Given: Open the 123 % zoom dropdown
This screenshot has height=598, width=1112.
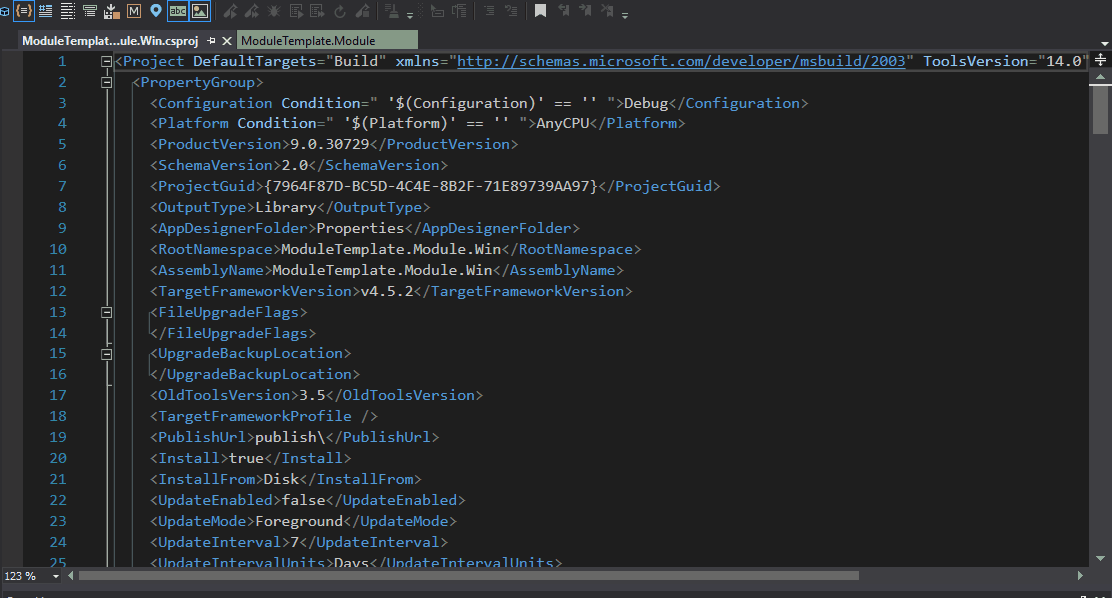Looking at the screenshot, I should pyautogui.click(x=56, y=576).
